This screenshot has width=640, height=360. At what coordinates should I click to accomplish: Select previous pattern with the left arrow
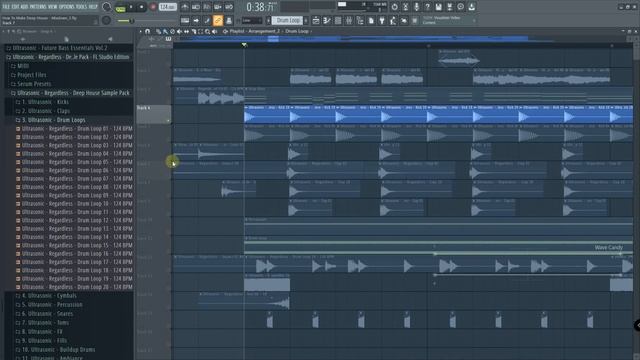coord(269,20)
